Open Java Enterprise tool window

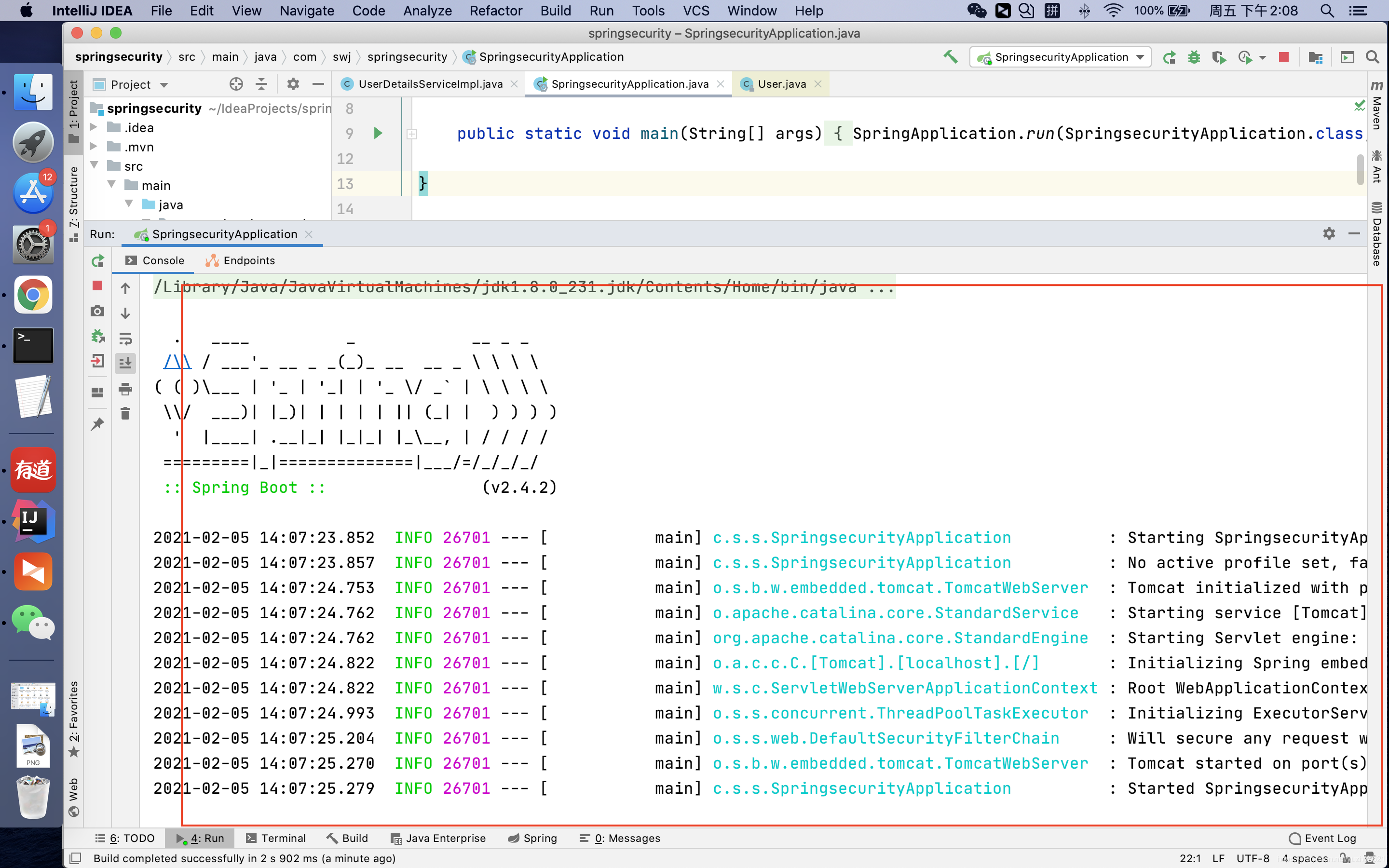tap(438, 838)
